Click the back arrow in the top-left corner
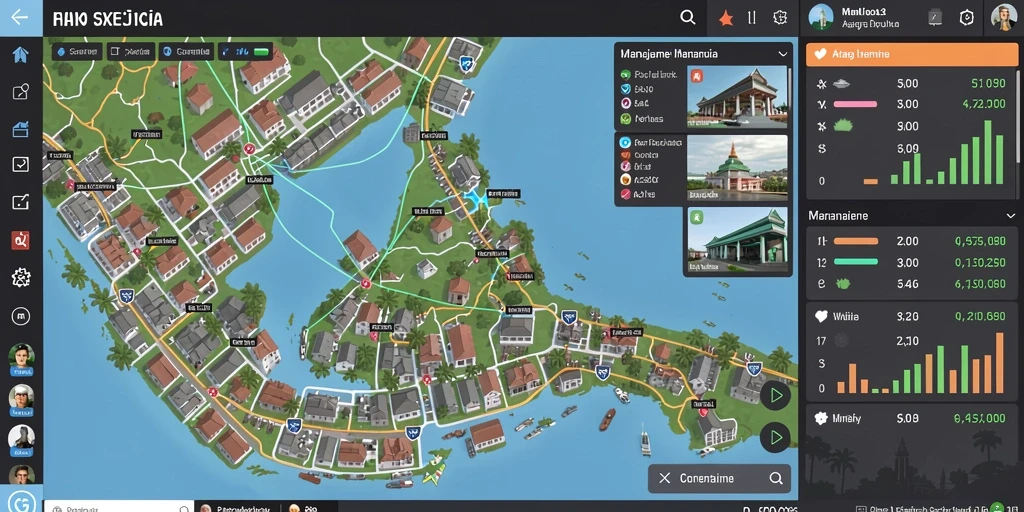Screen dimensions: 1024x512 [x=20, y=17]
